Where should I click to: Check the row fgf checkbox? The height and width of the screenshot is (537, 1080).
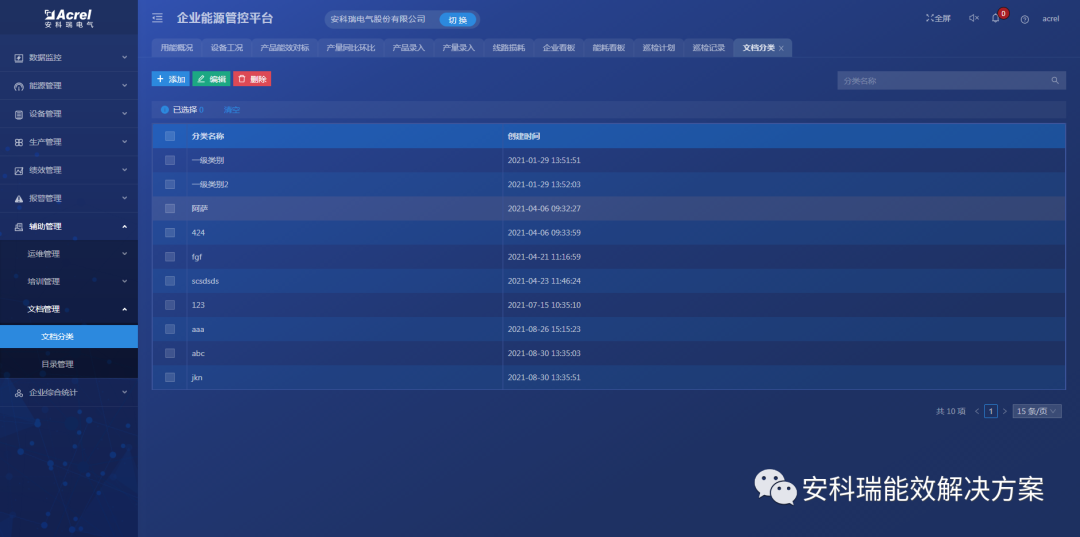(169, 257)
